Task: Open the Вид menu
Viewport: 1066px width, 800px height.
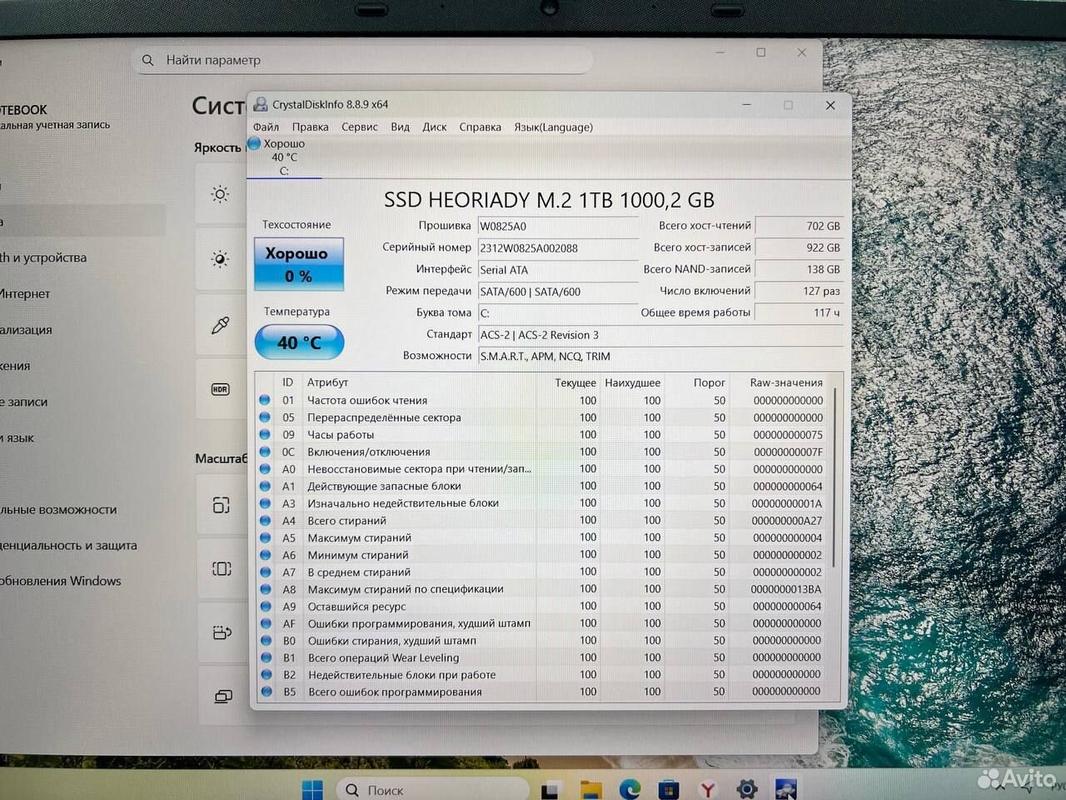Action: tap(400, 127)
